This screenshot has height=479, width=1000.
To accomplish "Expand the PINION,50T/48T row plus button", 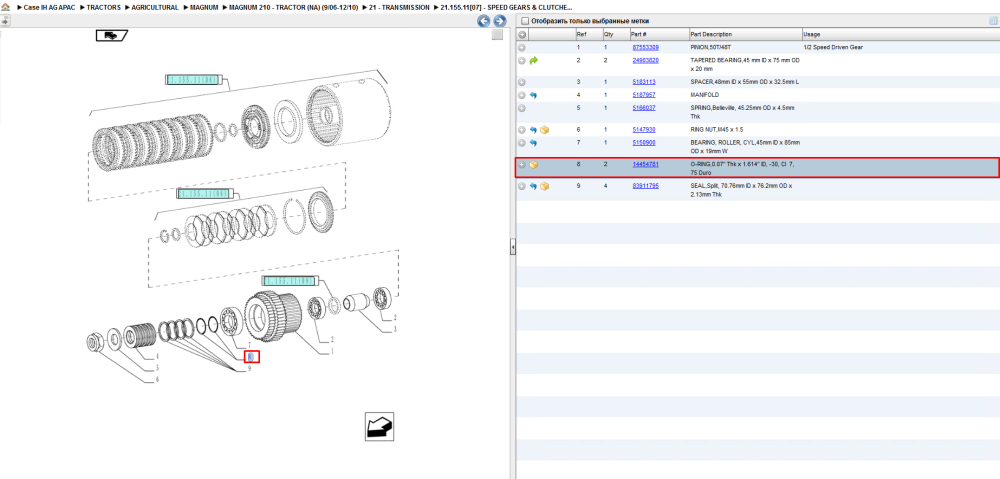I will coord(522,47).
